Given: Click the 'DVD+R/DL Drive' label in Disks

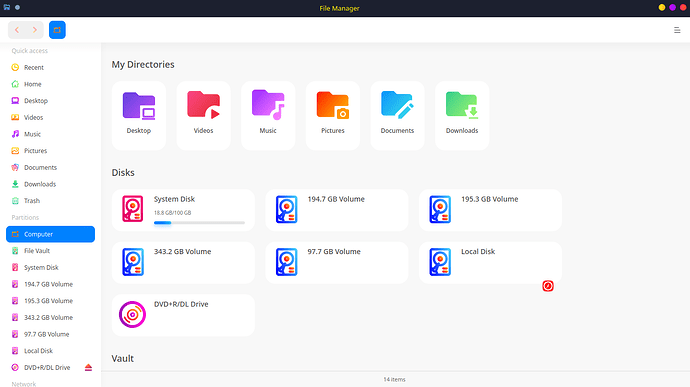Looking at the screenshot, I should [x=181, y=304].
